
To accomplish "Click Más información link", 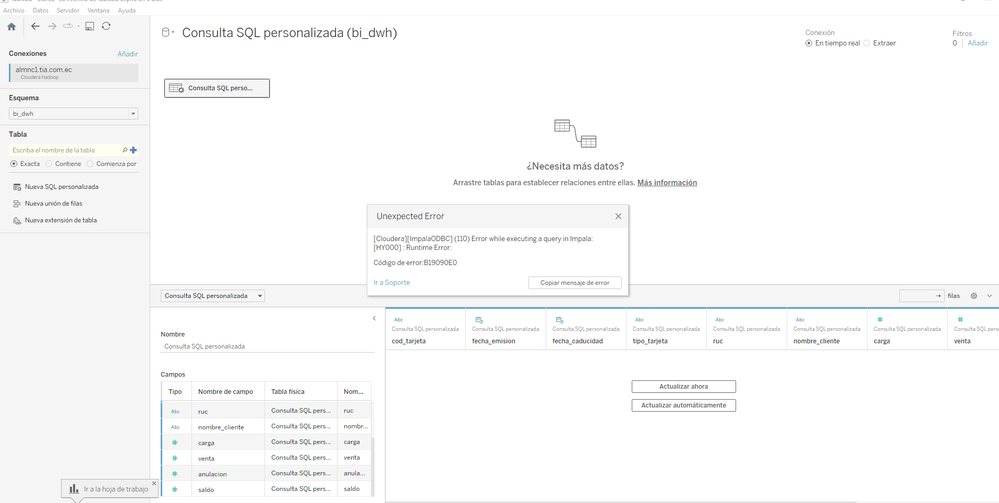I will click(x=667, y=182).
